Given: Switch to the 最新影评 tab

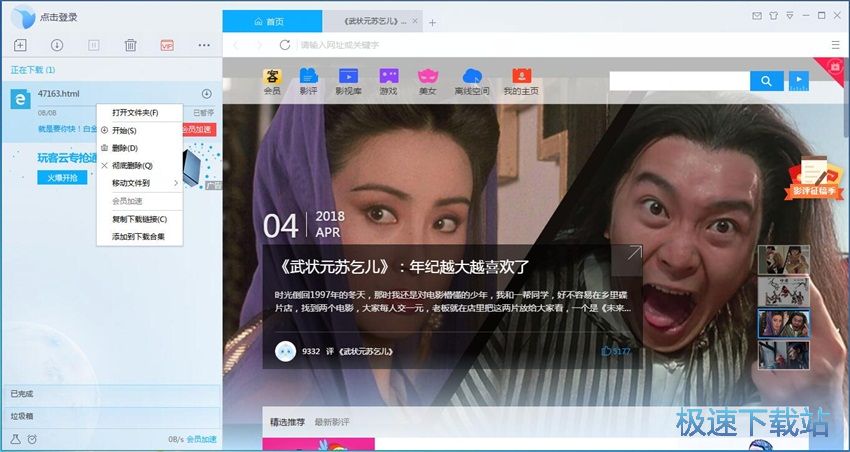Looking at the screenshot, I should click(x=332, y=422).
